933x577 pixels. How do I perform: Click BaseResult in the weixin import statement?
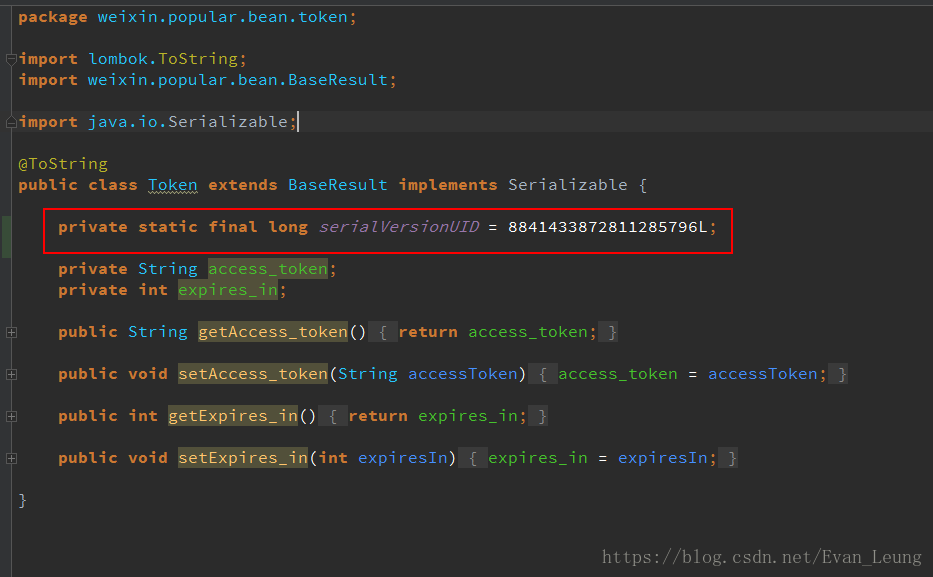[x=338, y=80]
